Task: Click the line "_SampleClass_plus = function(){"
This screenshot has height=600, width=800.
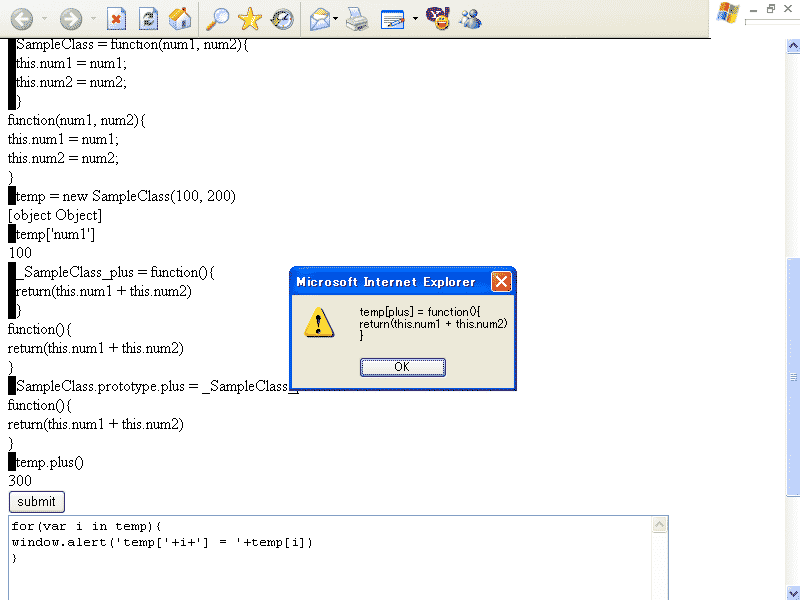Action: pos(115,272)
